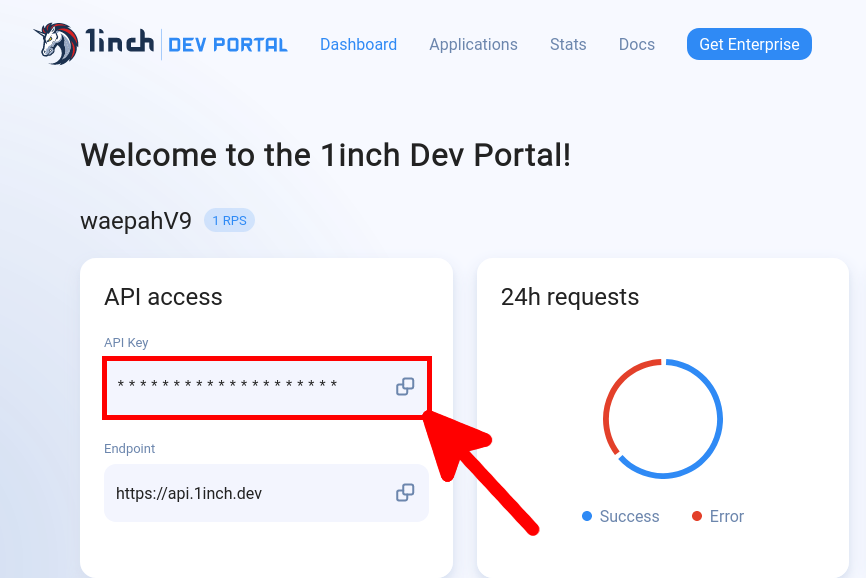This screenshot has width=866, height=578.
Task: Click the blue Success legend dot
Action: pos(586,516)
